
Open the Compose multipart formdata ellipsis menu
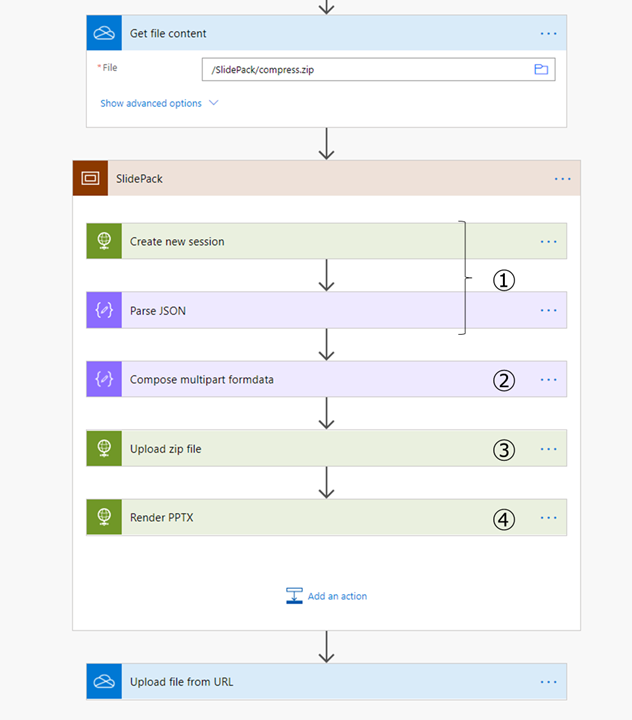point(548,380)
